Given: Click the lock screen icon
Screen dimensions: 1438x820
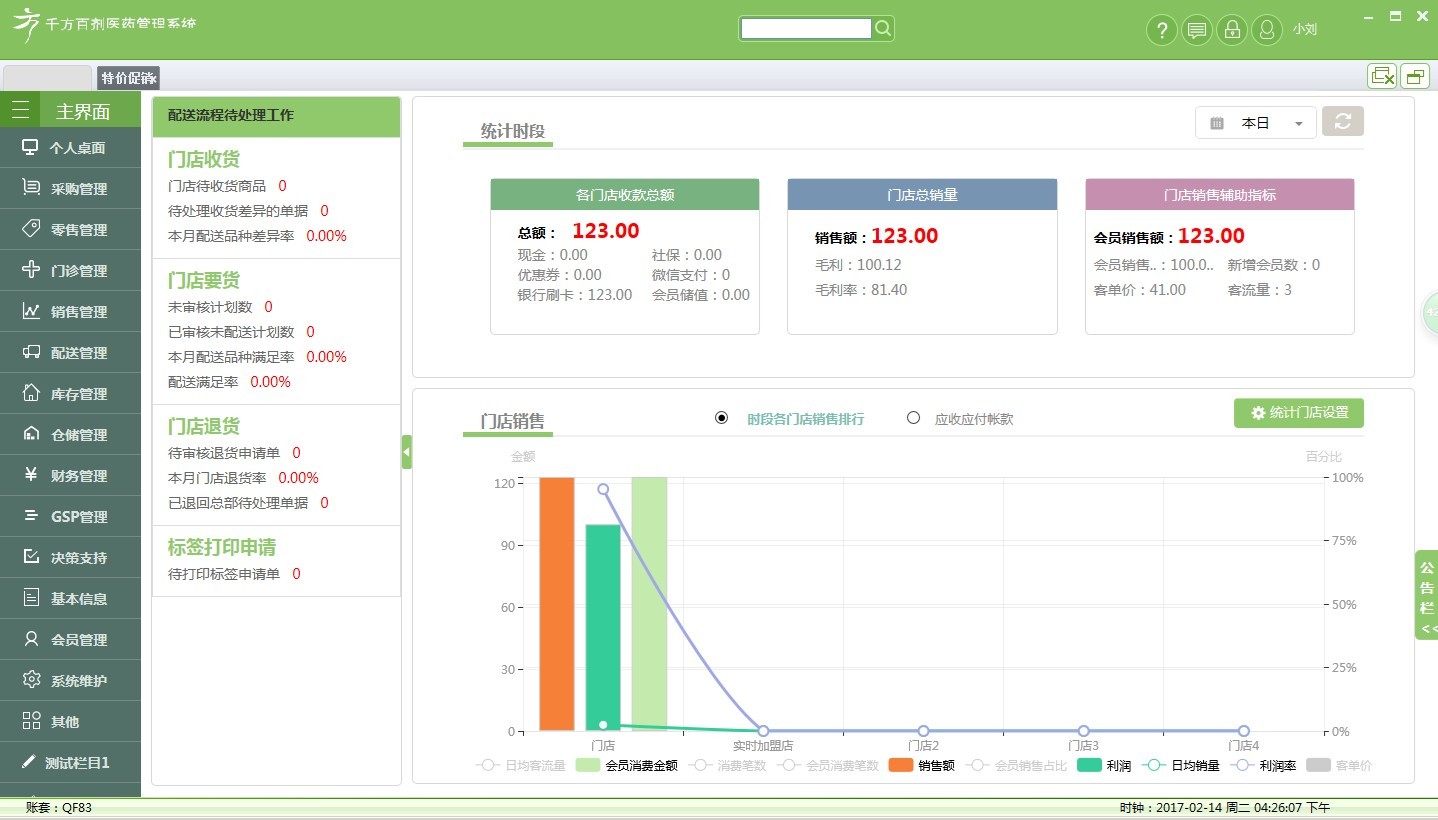Looking at the screenshot, I should tap(1232, 30).
